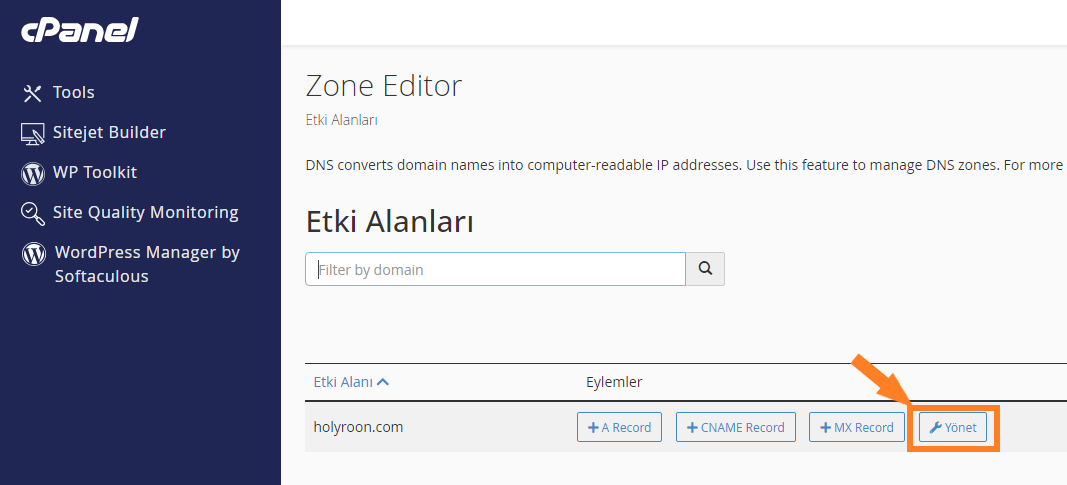Open the Site Quality Monitoring text link
1067x485 pixels.
point(146,213)
